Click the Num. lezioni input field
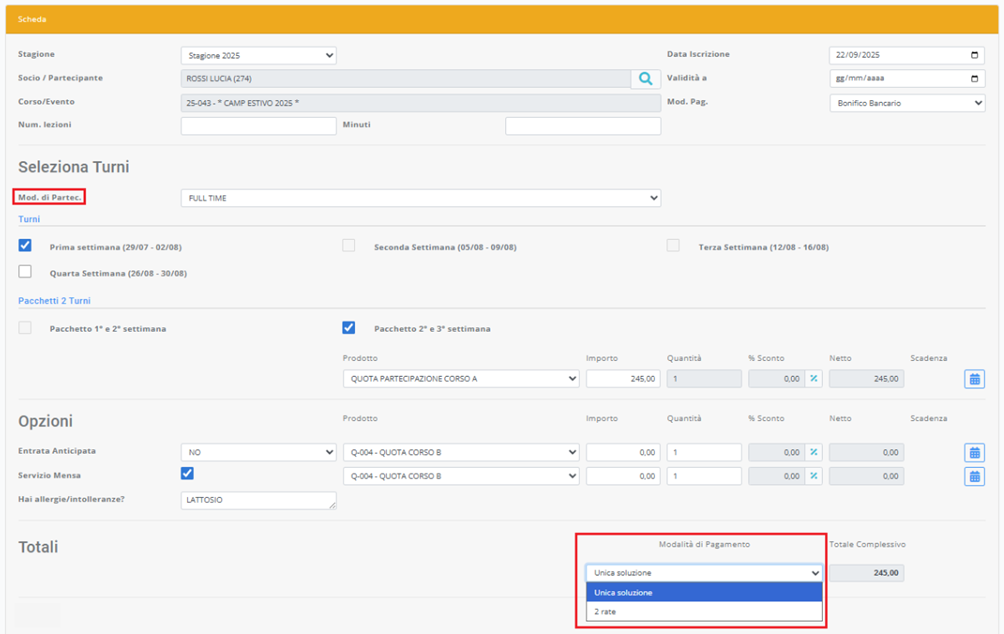Screen dimensions: 1004x634 [x=258, y=126]
